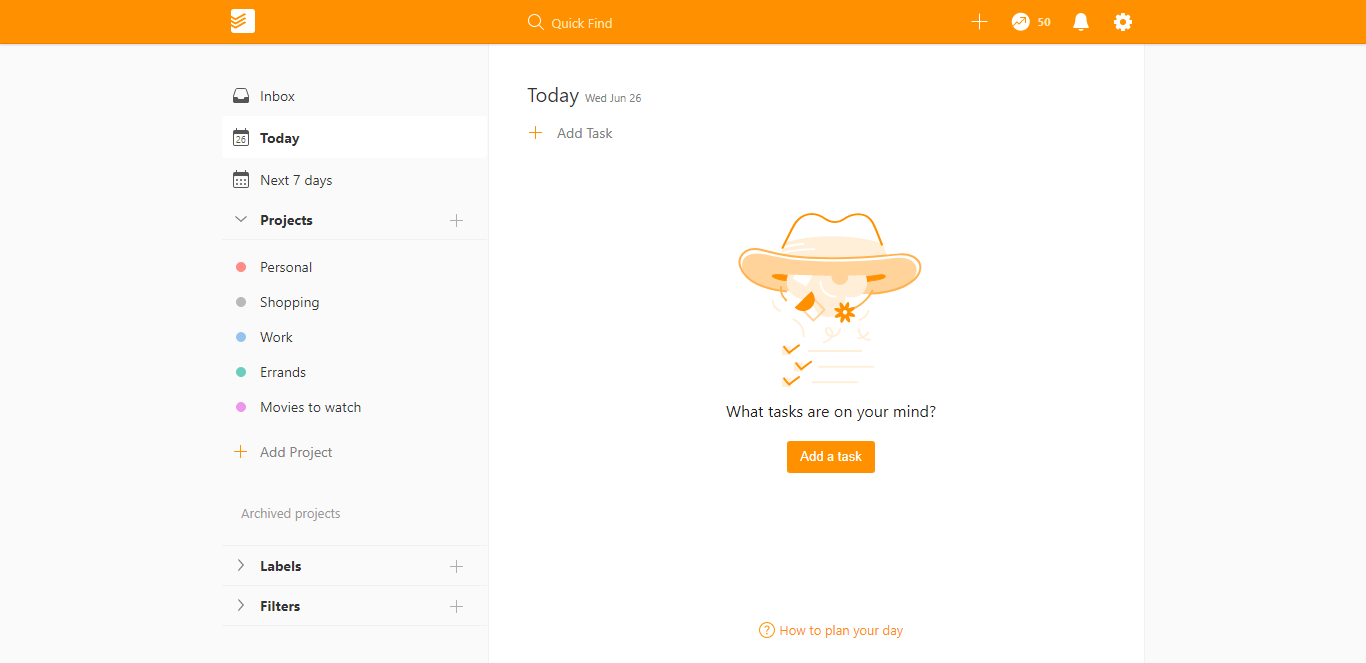Click "What tasks are on your mind?" text

[831, 411]
